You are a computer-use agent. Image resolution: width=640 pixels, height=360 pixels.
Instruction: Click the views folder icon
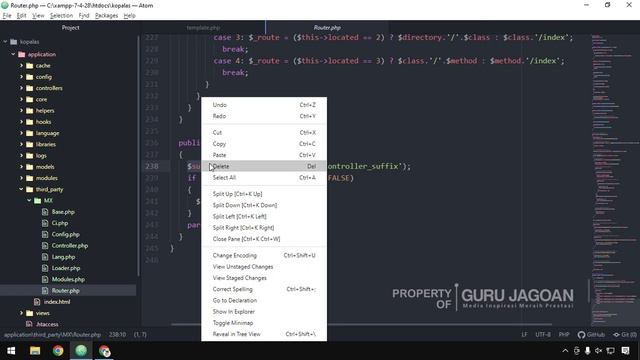coord(29,313)
